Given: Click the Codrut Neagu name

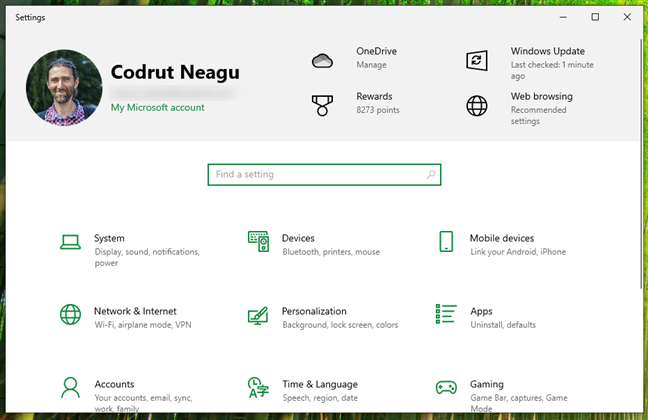Looking at the screenshot, I should click(175, 72).
